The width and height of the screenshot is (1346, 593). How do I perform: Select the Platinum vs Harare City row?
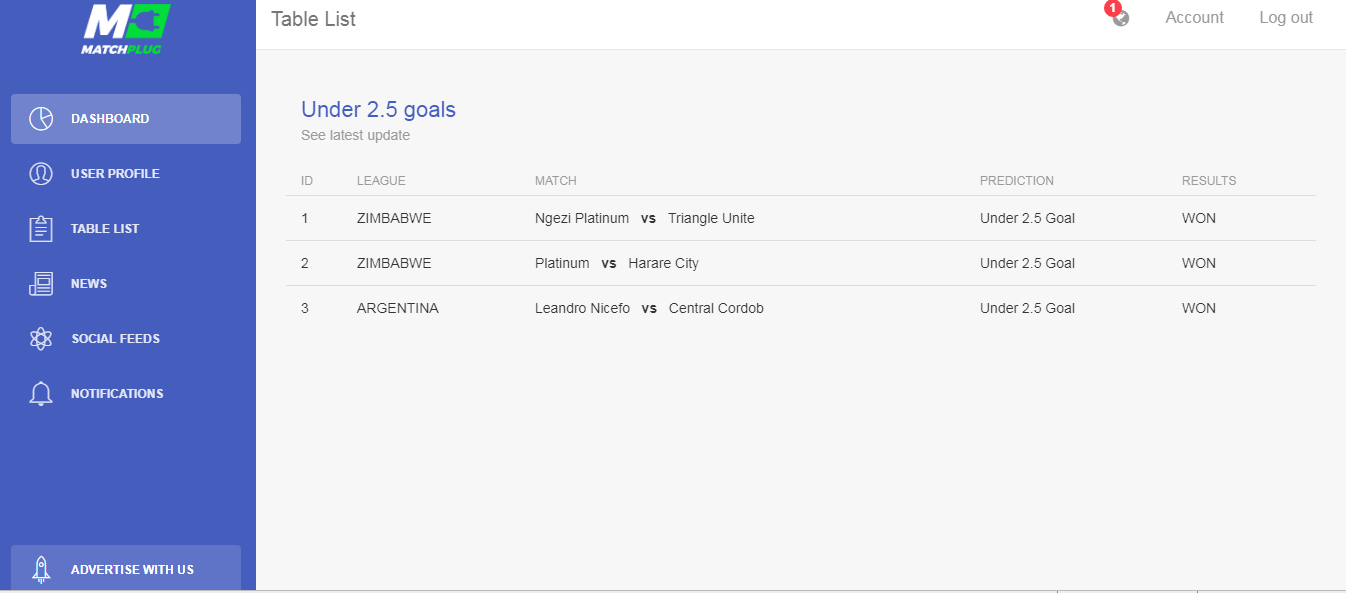coord(800,263)
